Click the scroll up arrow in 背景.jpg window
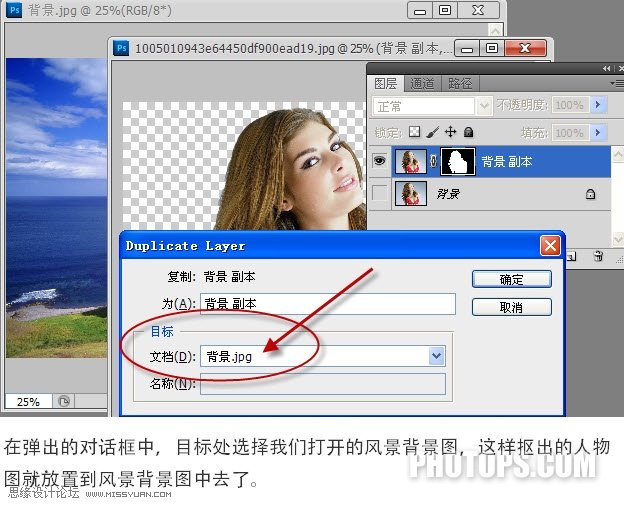 [x=495, y=30]
